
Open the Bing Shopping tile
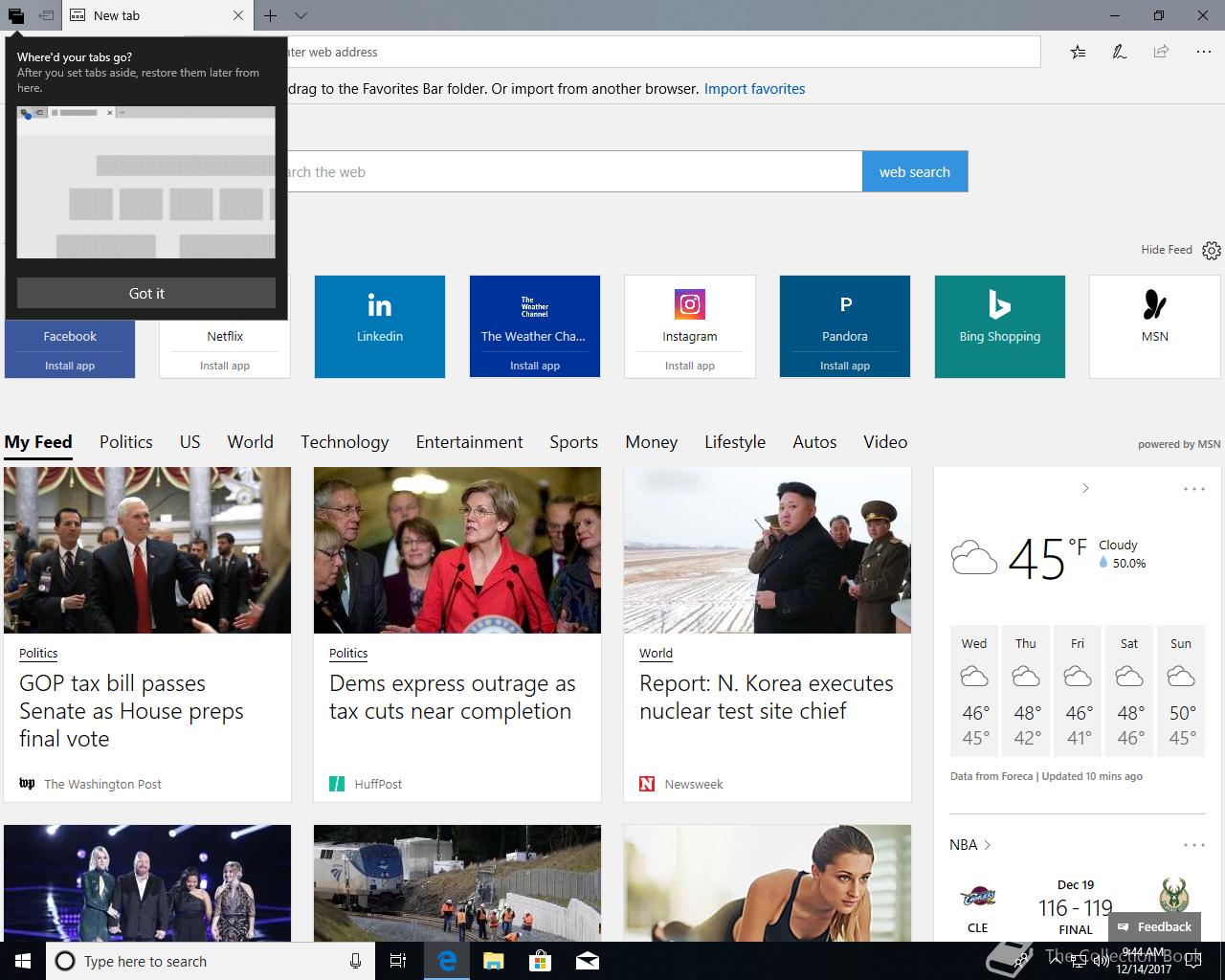[1000, 326]
